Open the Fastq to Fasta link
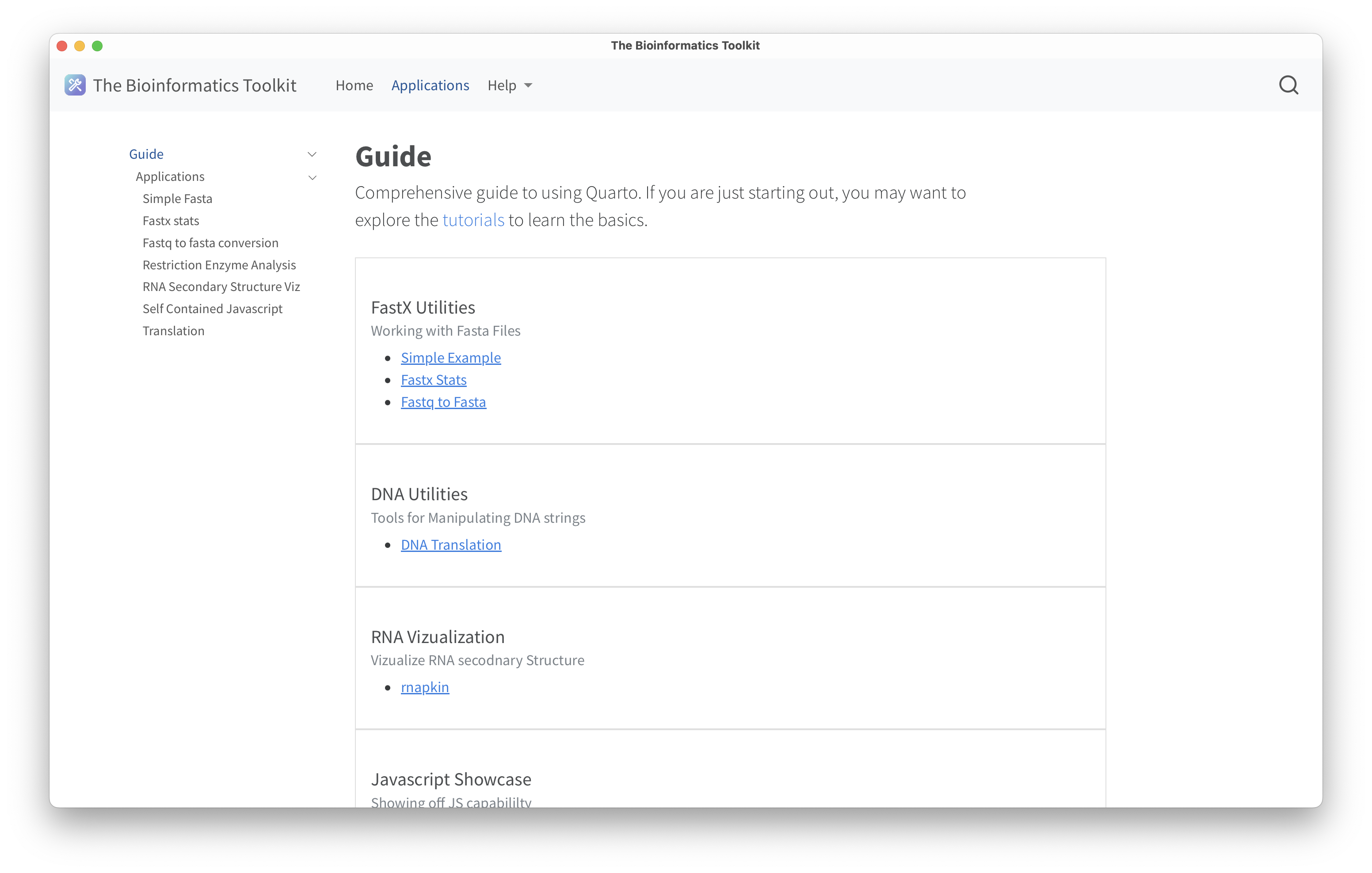The width and height of the screenshot is (1372, 873). point(443,402)
